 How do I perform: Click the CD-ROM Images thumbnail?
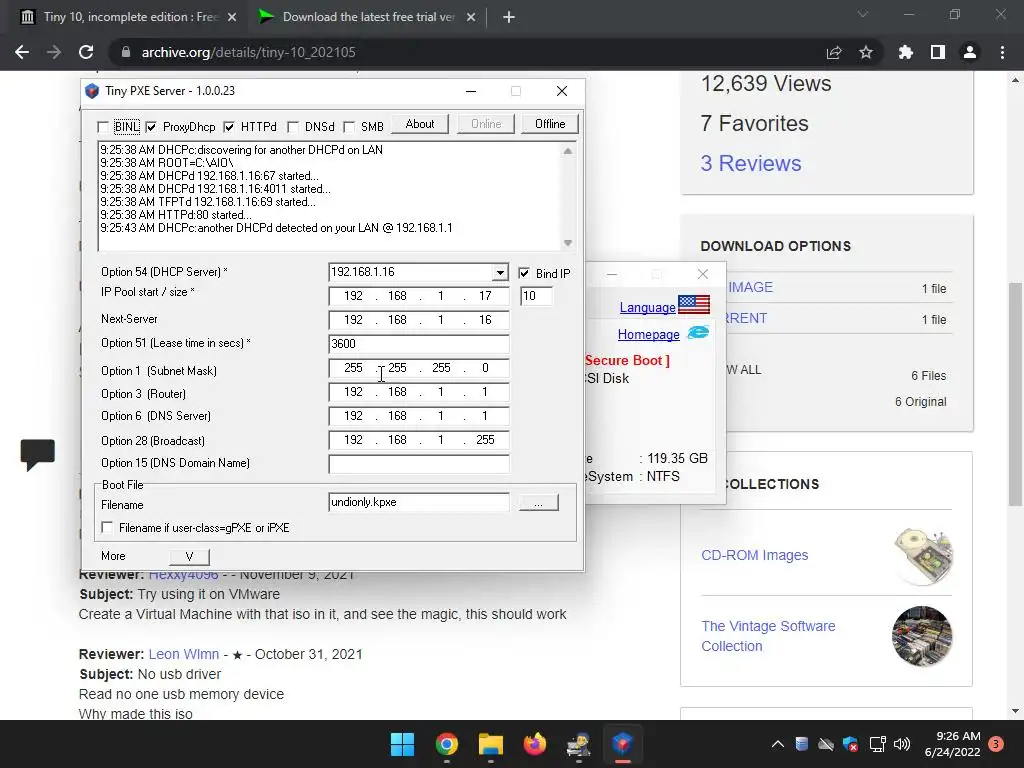pyautogui.click(x=923, y=556)
